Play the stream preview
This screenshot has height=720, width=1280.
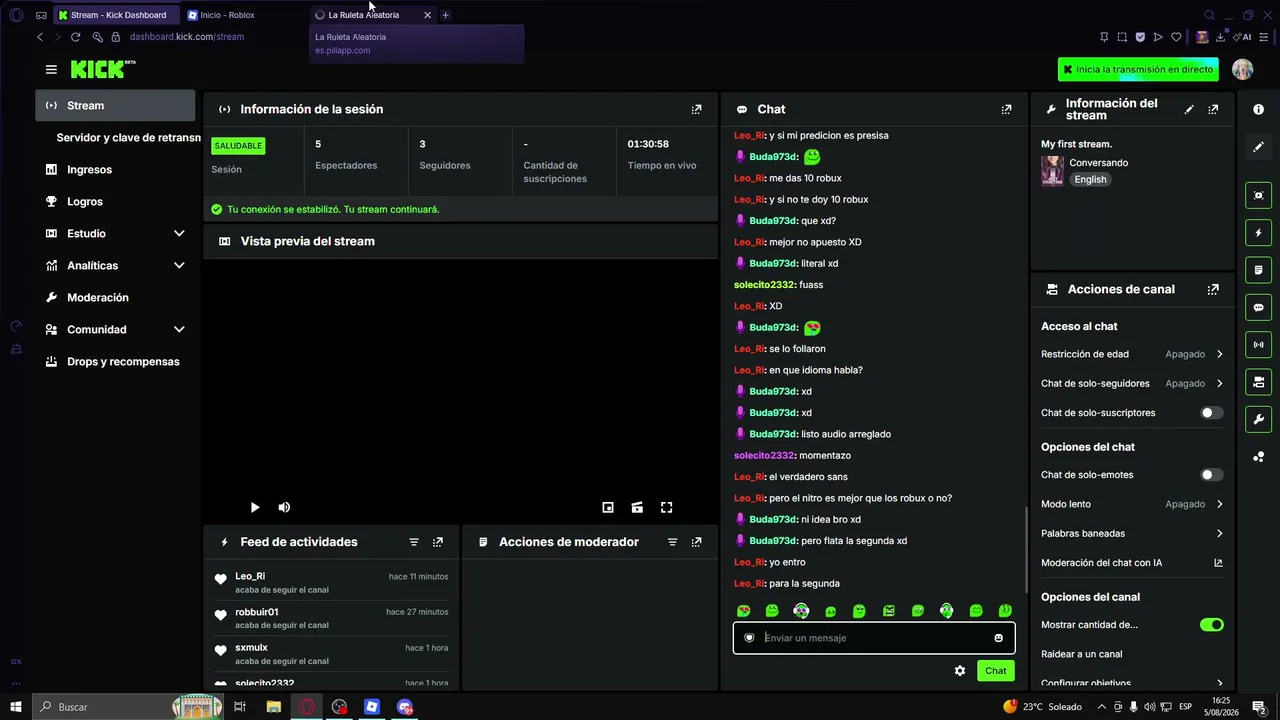click(254, 507)
